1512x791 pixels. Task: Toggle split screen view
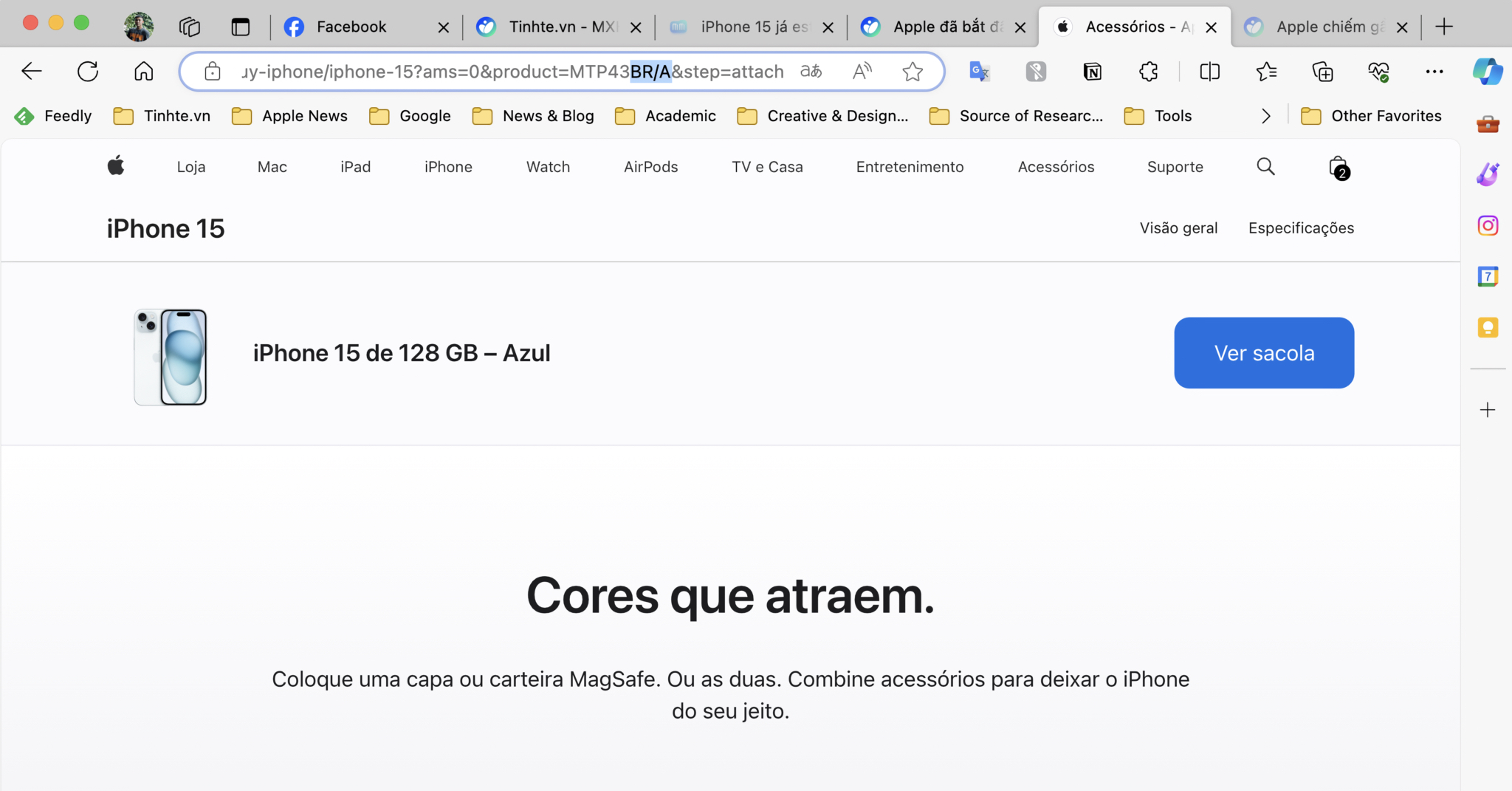[x=1210, y=72]
